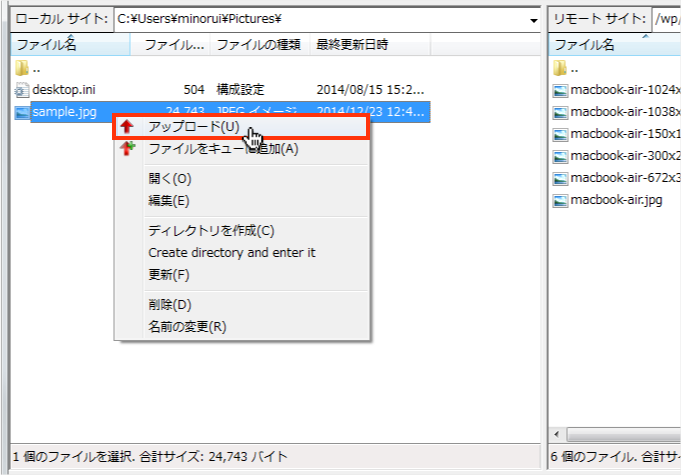Select remote file macbook-air-672x3
Viewport: 681px width, 475px height.
point(625,178)
